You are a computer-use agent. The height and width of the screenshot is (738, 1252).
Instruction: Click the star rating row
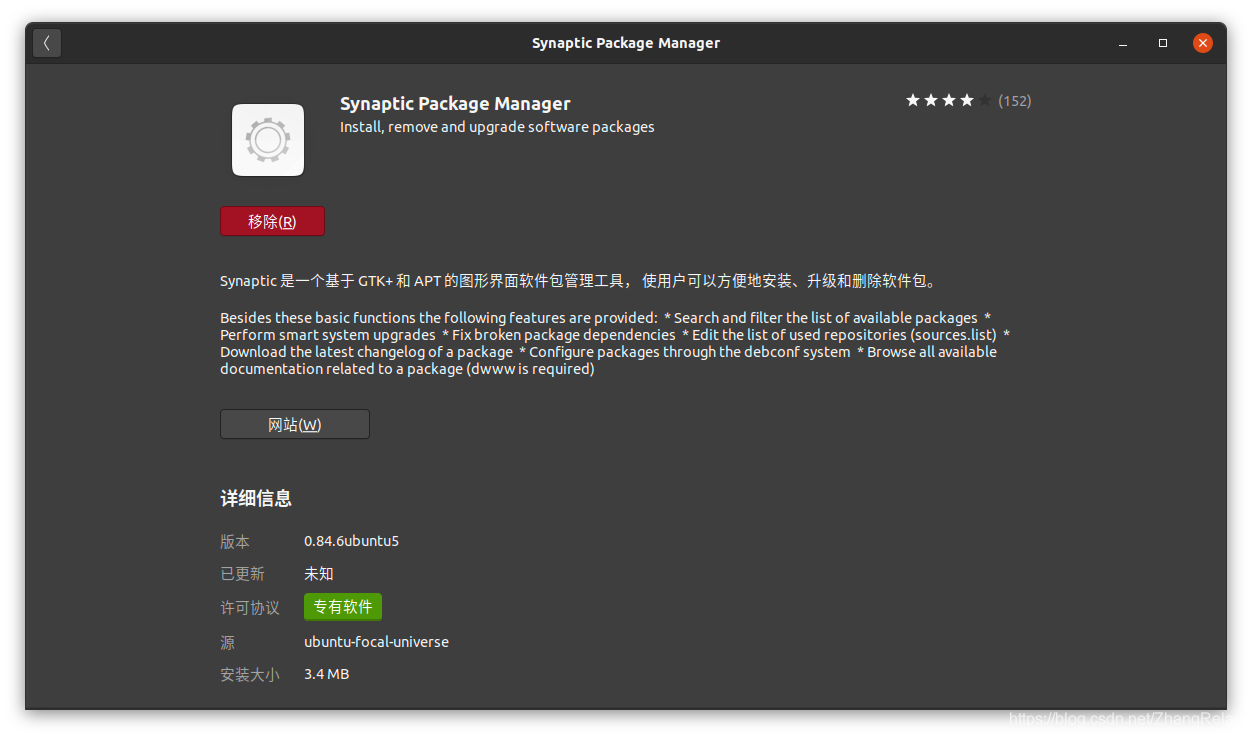(948, 100)
